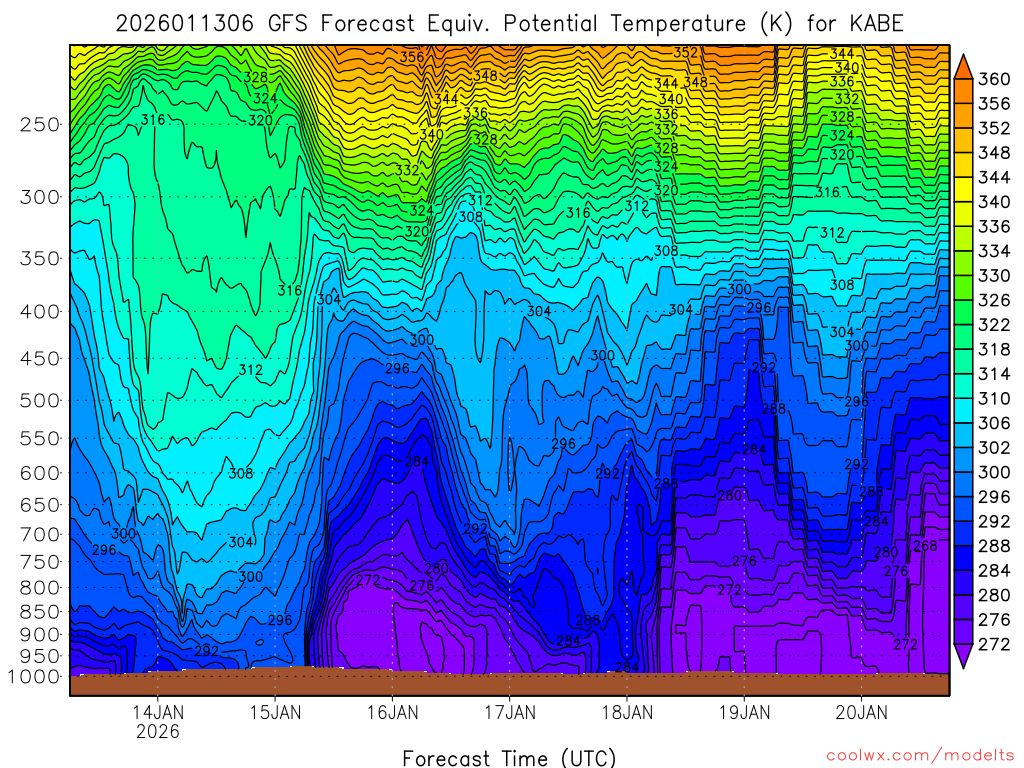Click the 750 pressure level axis label

pyautogui.click(x=40, y=562)
